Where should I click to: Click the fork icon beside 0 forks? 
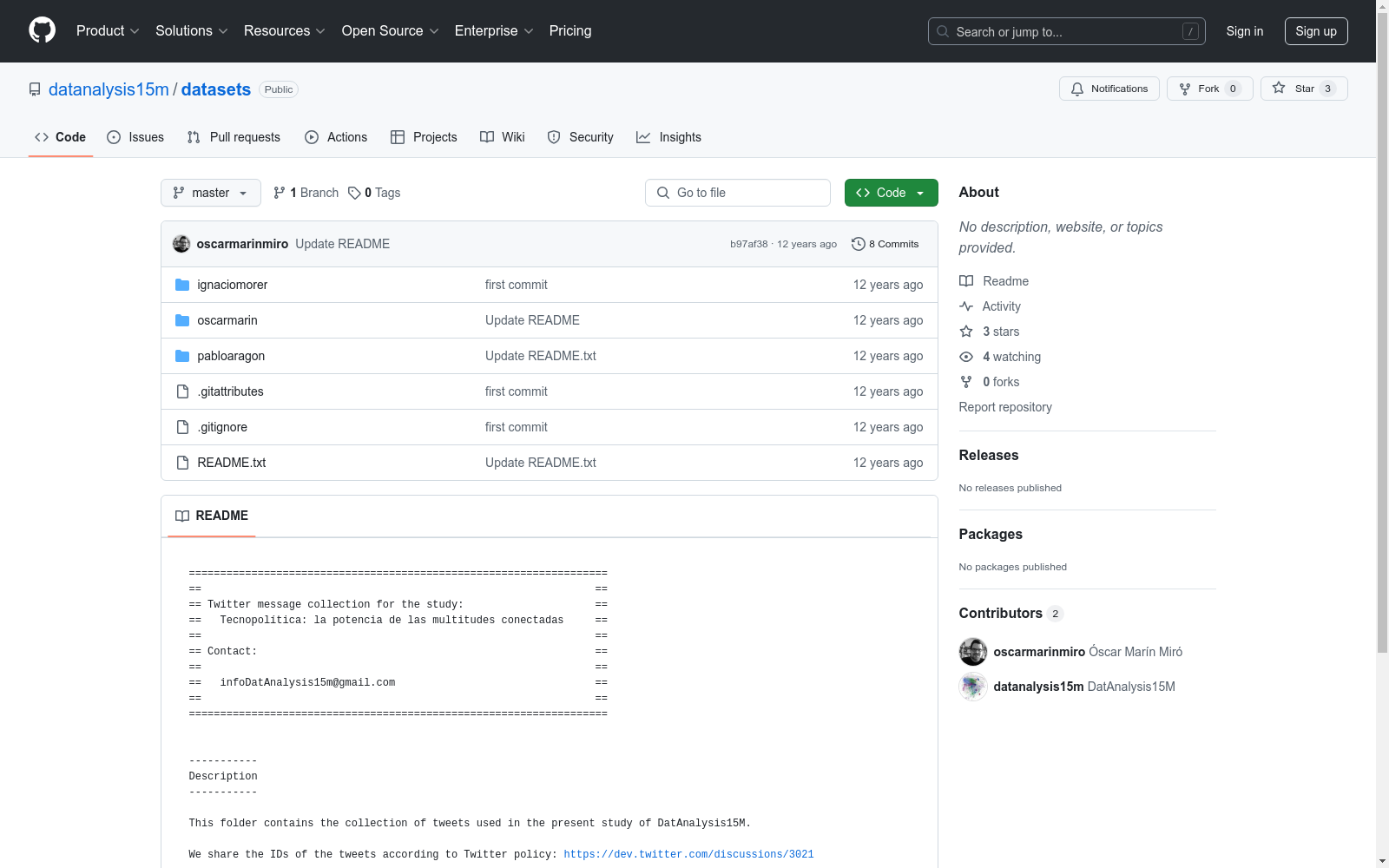(966, 382)
